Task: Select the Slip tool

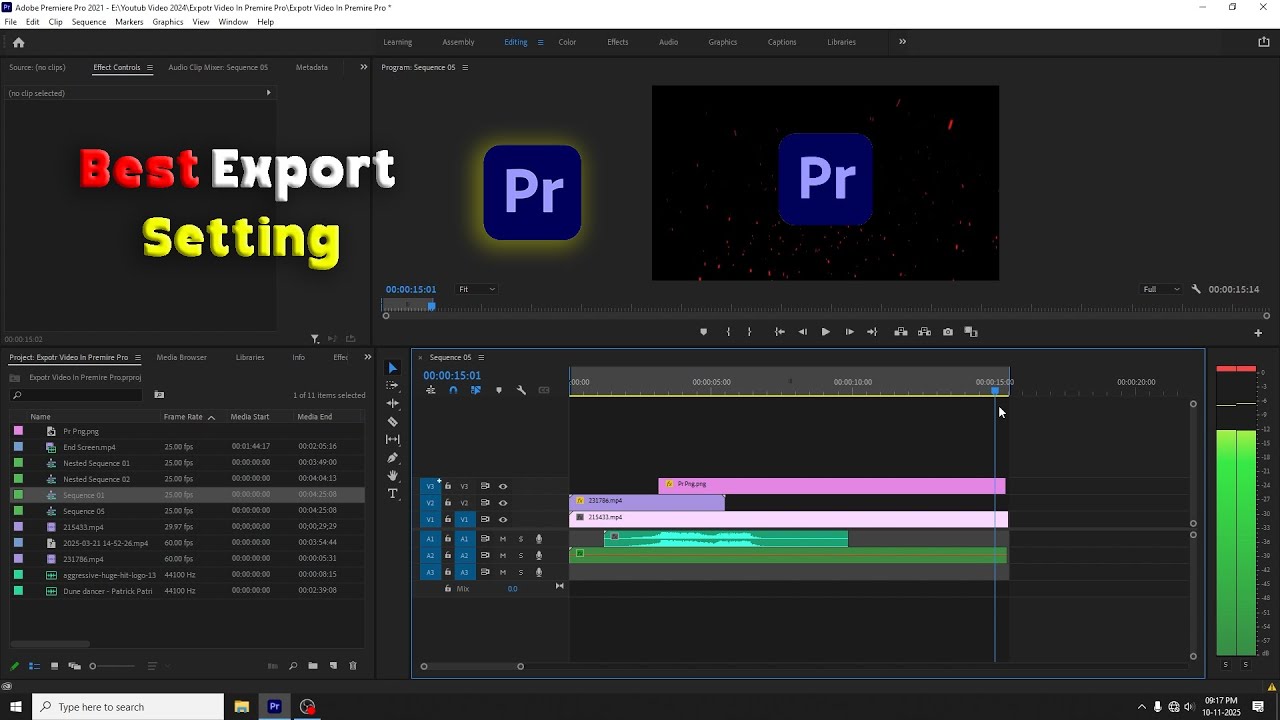Action: [x=392, y=439]
